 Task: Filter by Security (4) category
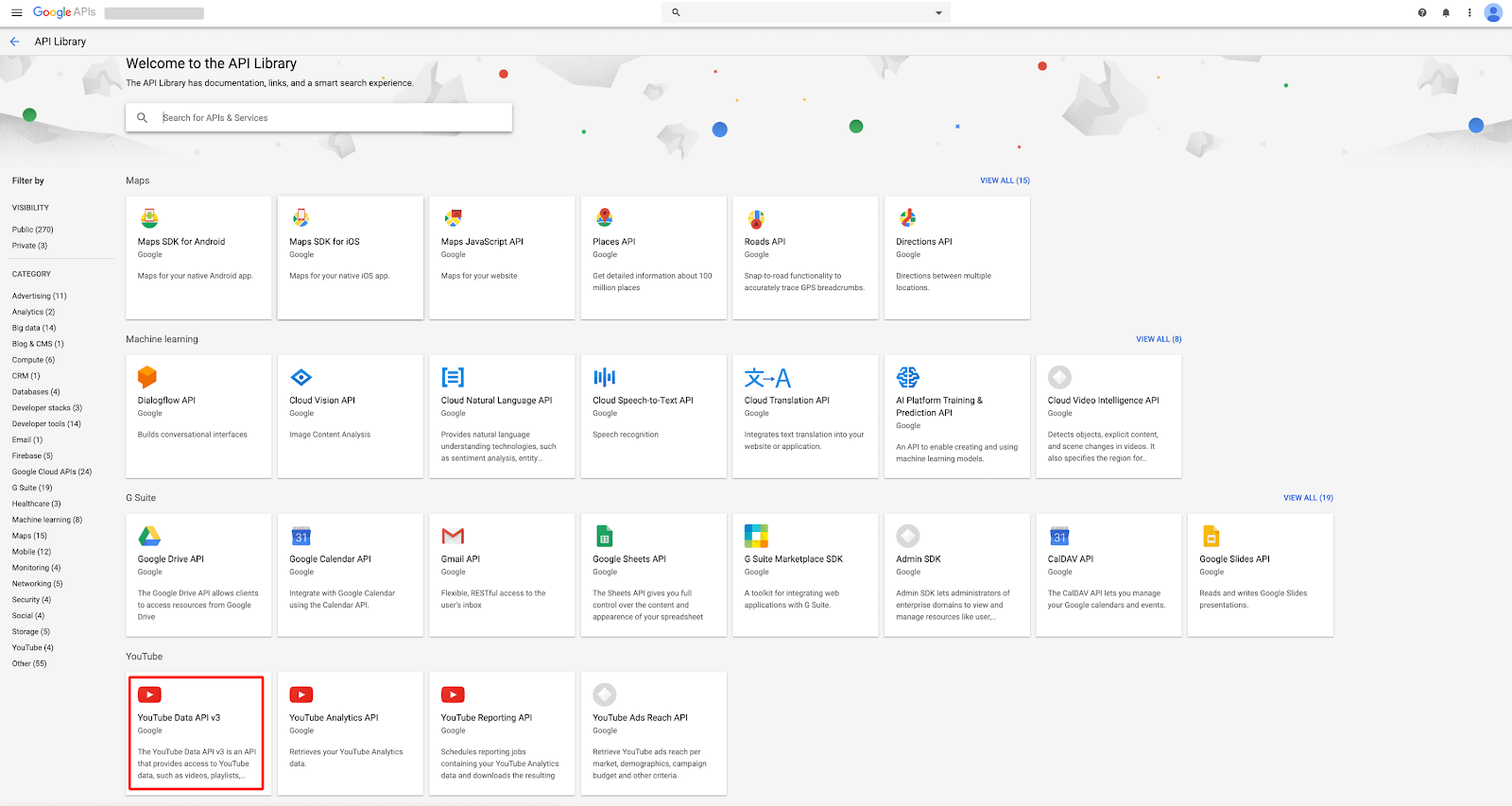tap(31, 600)
